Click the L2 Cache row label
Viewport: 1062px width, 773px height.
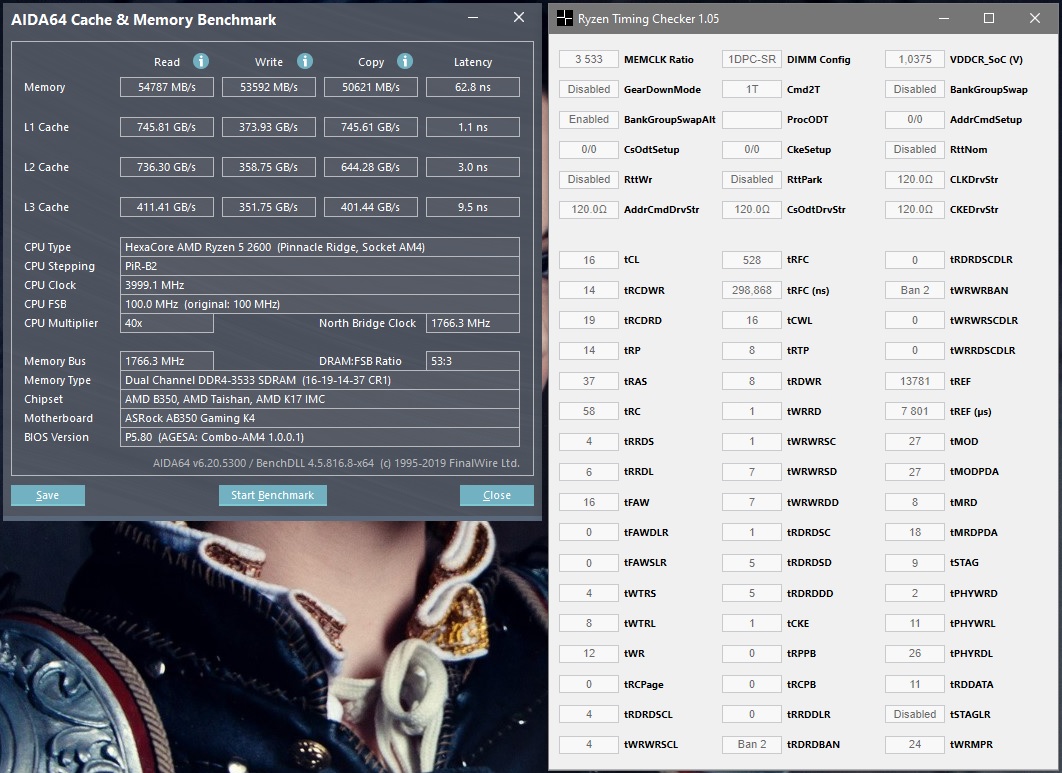tap(46, 167)
